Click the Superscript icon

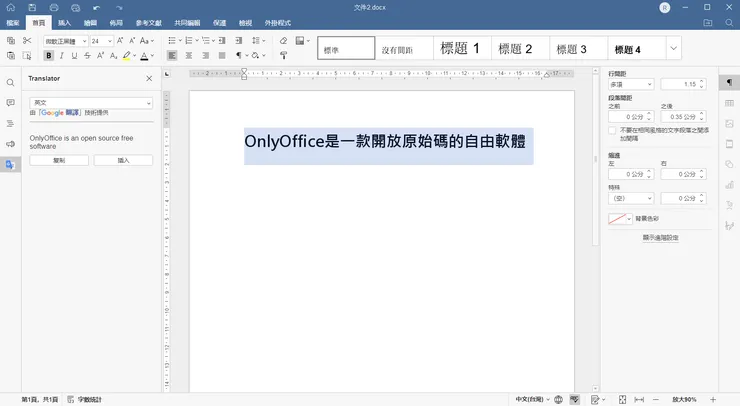point(100,56)
